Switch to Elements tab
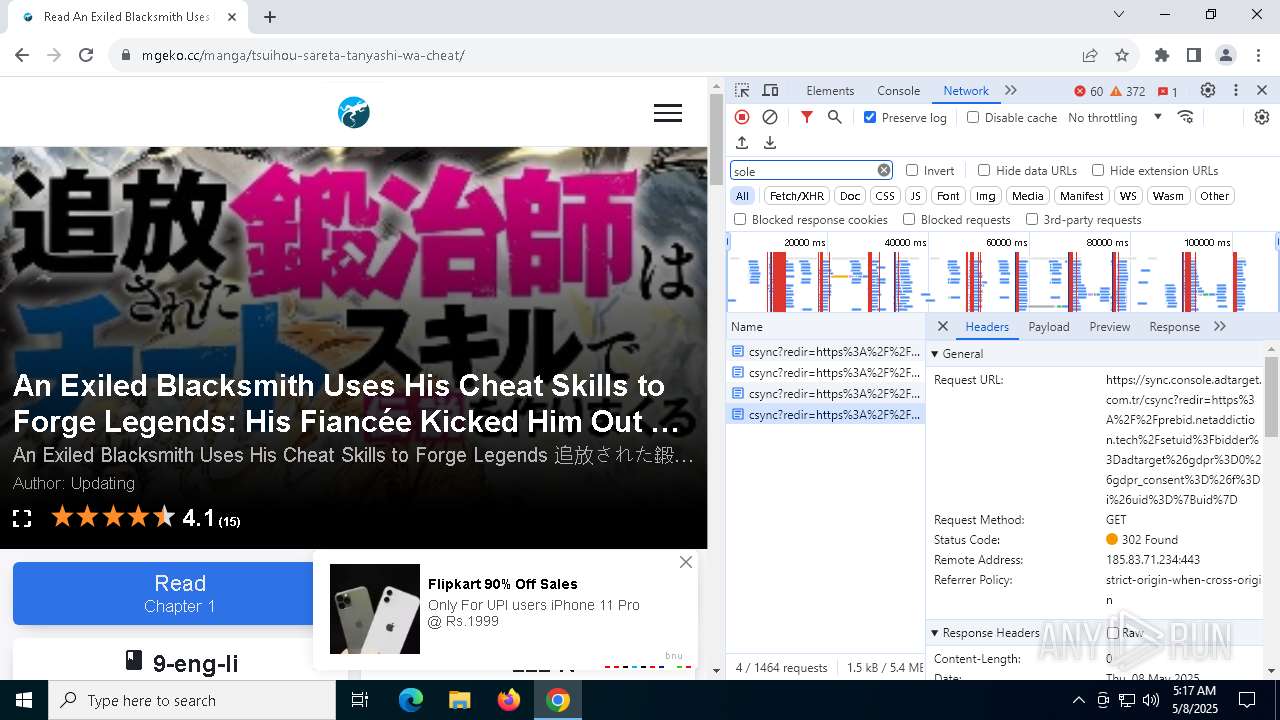Viewport: 1280px width, 720px height. (830, 90)
